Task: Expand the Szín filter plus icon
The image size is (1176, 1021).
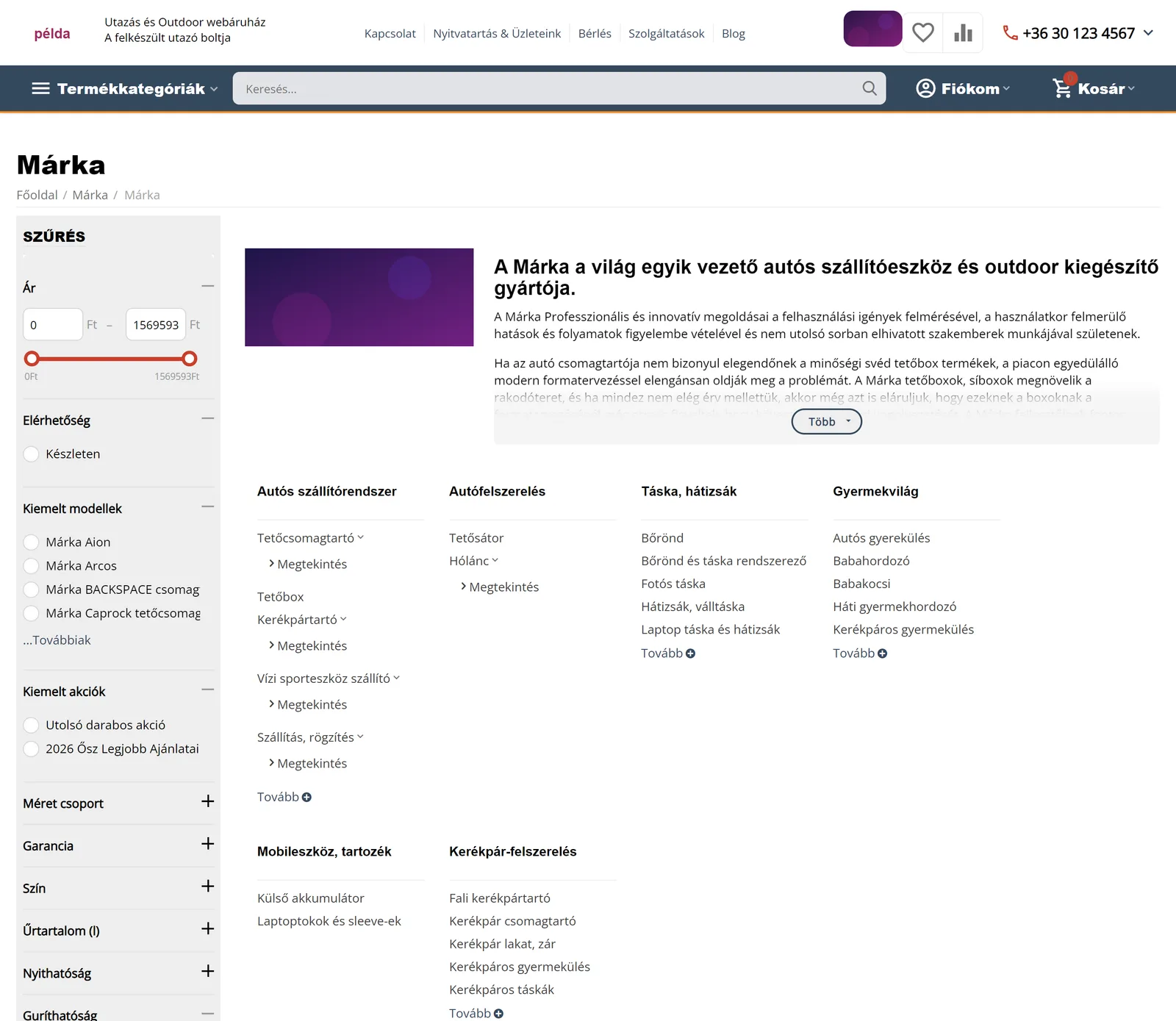Action: point(208,886)
